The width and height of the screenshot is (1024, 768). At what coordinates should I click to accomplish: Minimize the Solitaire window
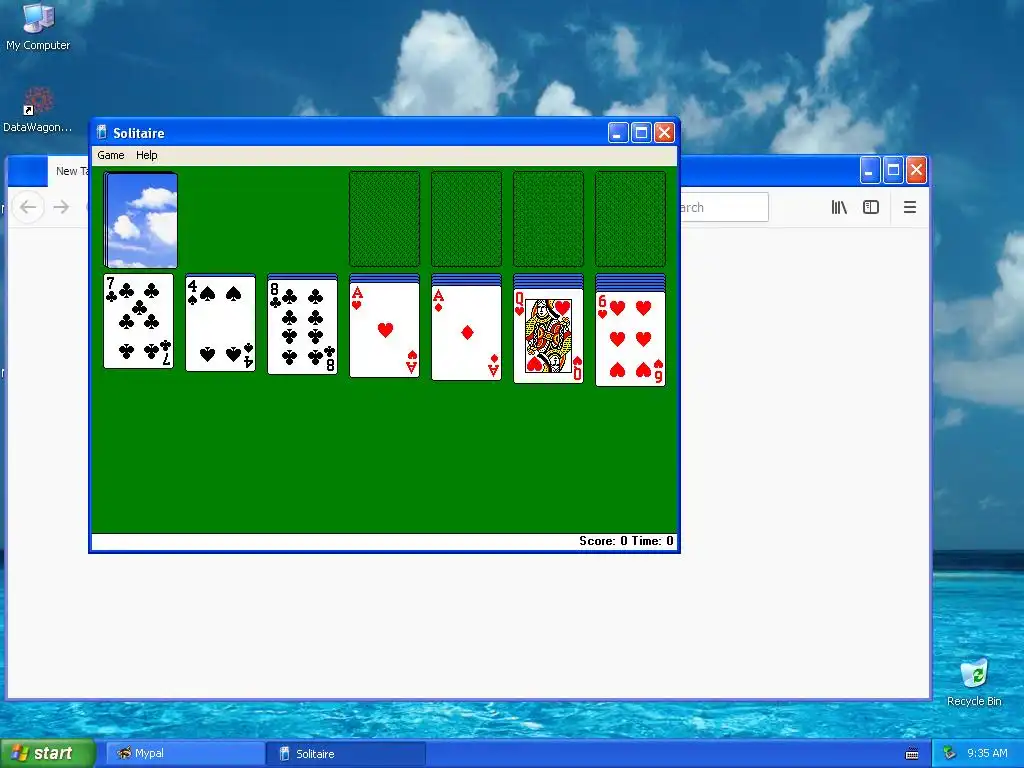pos(618,133)
